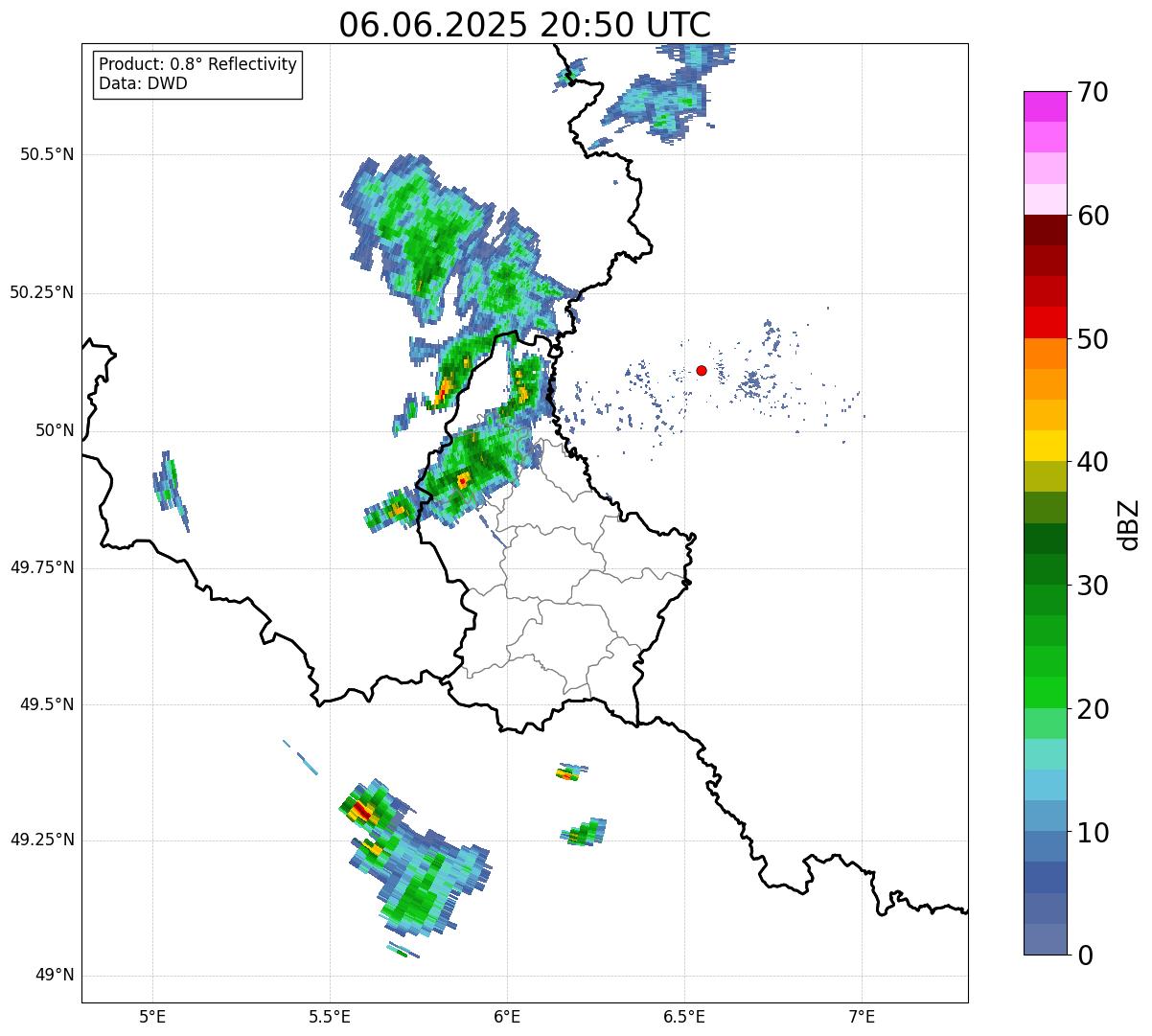
Task: Click the colorbar tick label 50
Action: click(1093, 339)
